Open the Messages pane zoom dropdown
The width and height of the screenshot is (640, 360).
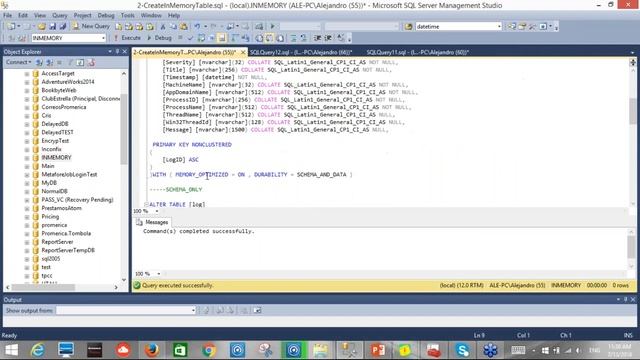(159, 274)
